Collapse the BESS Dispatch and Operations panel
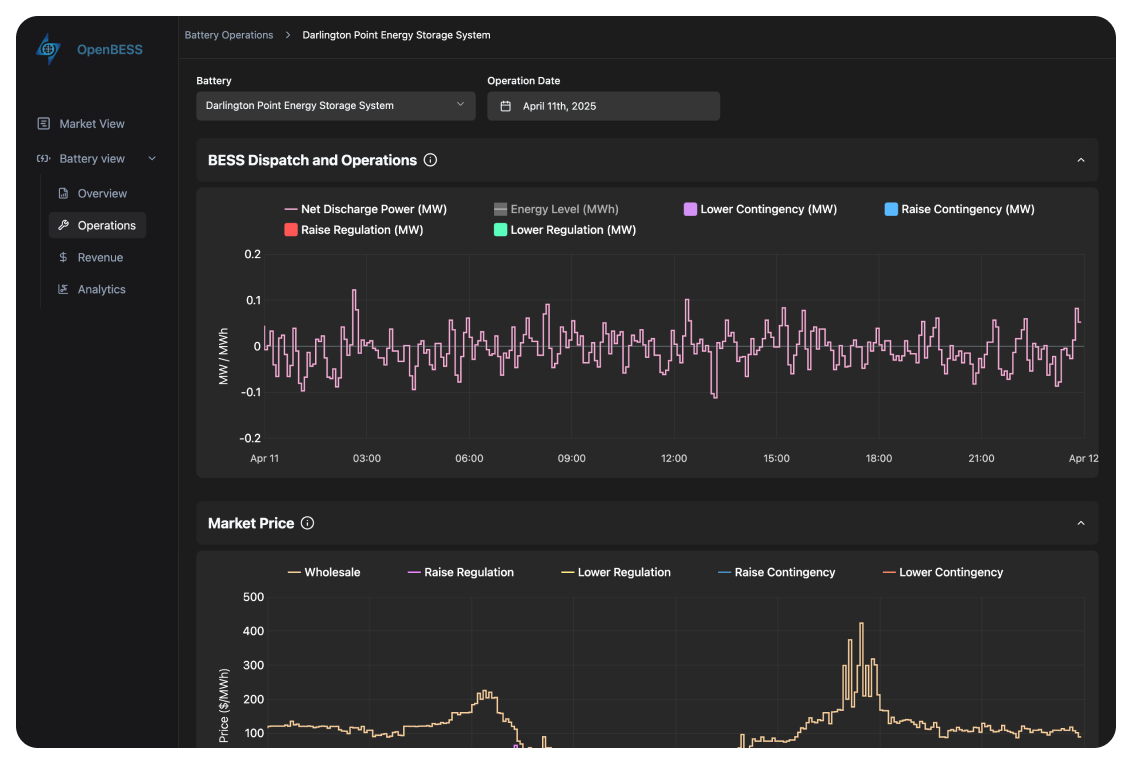The width and height of the screenshot is (1130, 762). 1080,160
